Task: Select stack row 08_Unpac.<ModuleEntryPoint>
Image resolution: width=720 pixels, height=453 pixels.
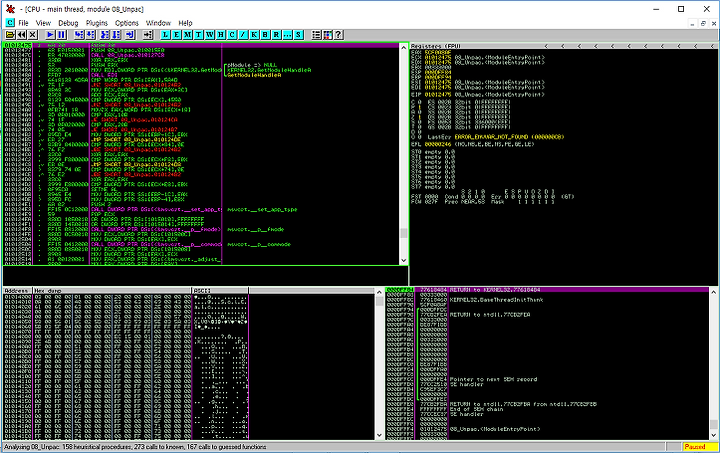Action: [x=495, y=429]
